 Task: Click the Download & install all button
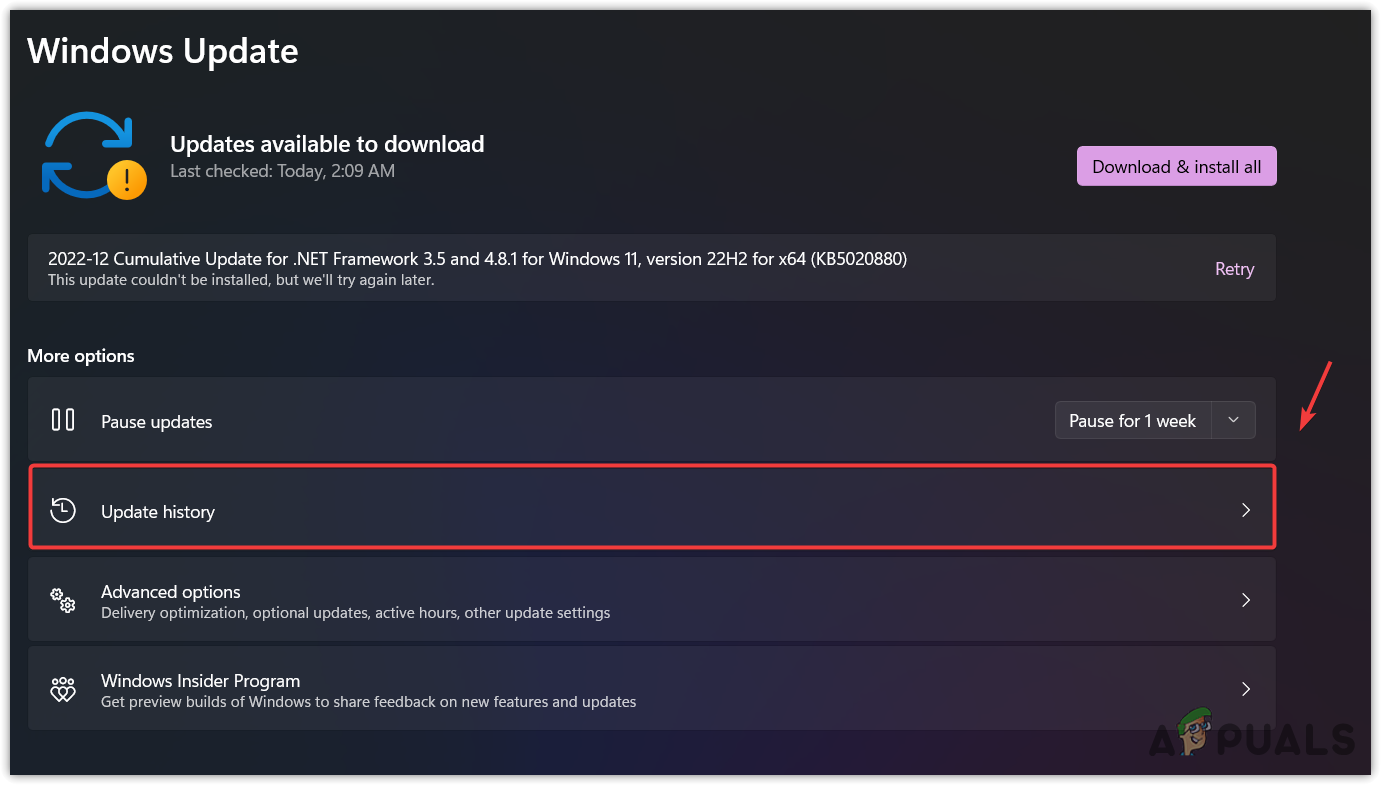(1176, 165)
